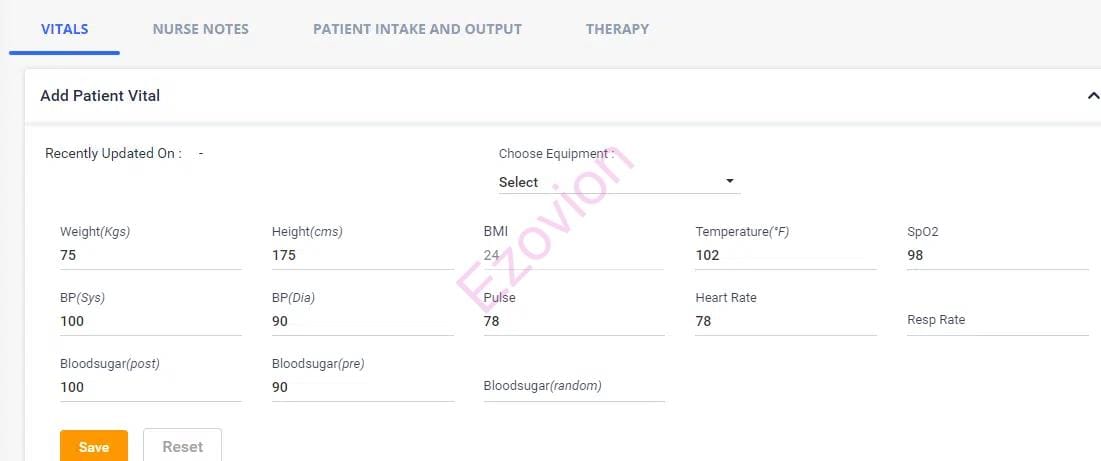Focus the Weight (Kgs) field
The image size is (1101, 461).
point(150,255)
